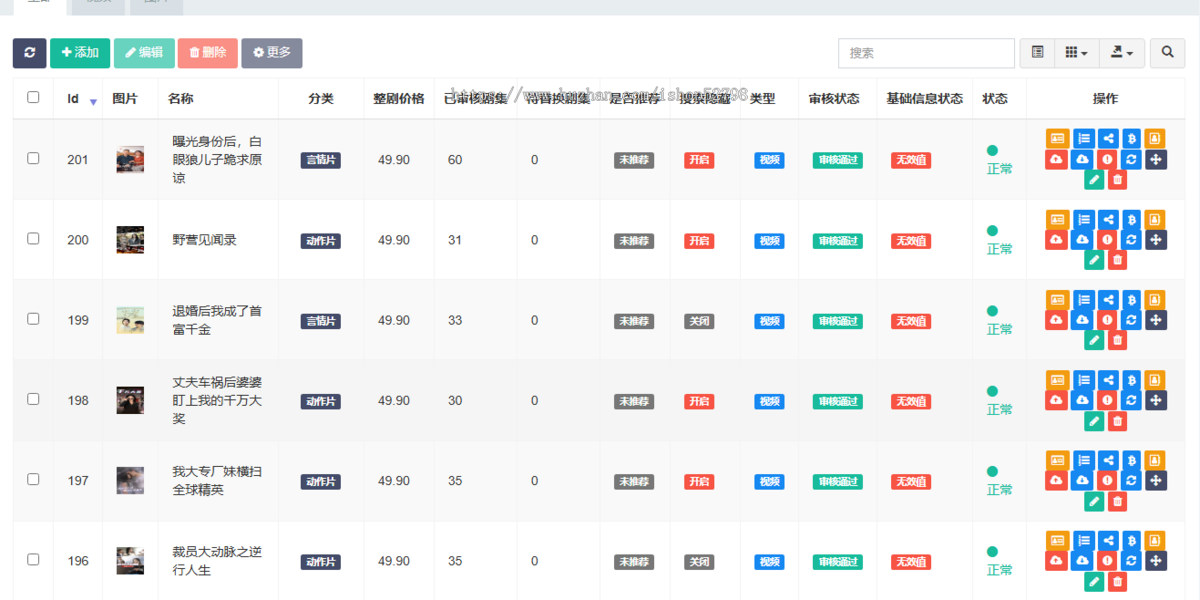Sort by the Id column arrow
Image resolution: width=1200 pixels, height=600 pixels.
(93, 102)
